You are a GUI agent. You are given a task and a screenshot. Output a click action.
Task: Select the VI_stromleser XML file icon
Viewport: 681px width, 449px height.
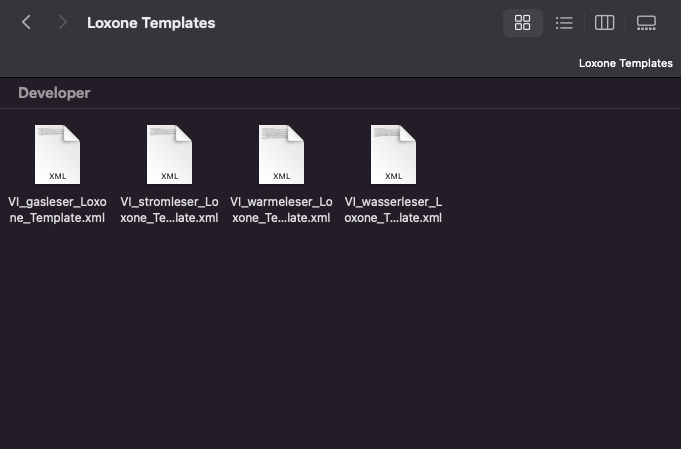[169, 154]
